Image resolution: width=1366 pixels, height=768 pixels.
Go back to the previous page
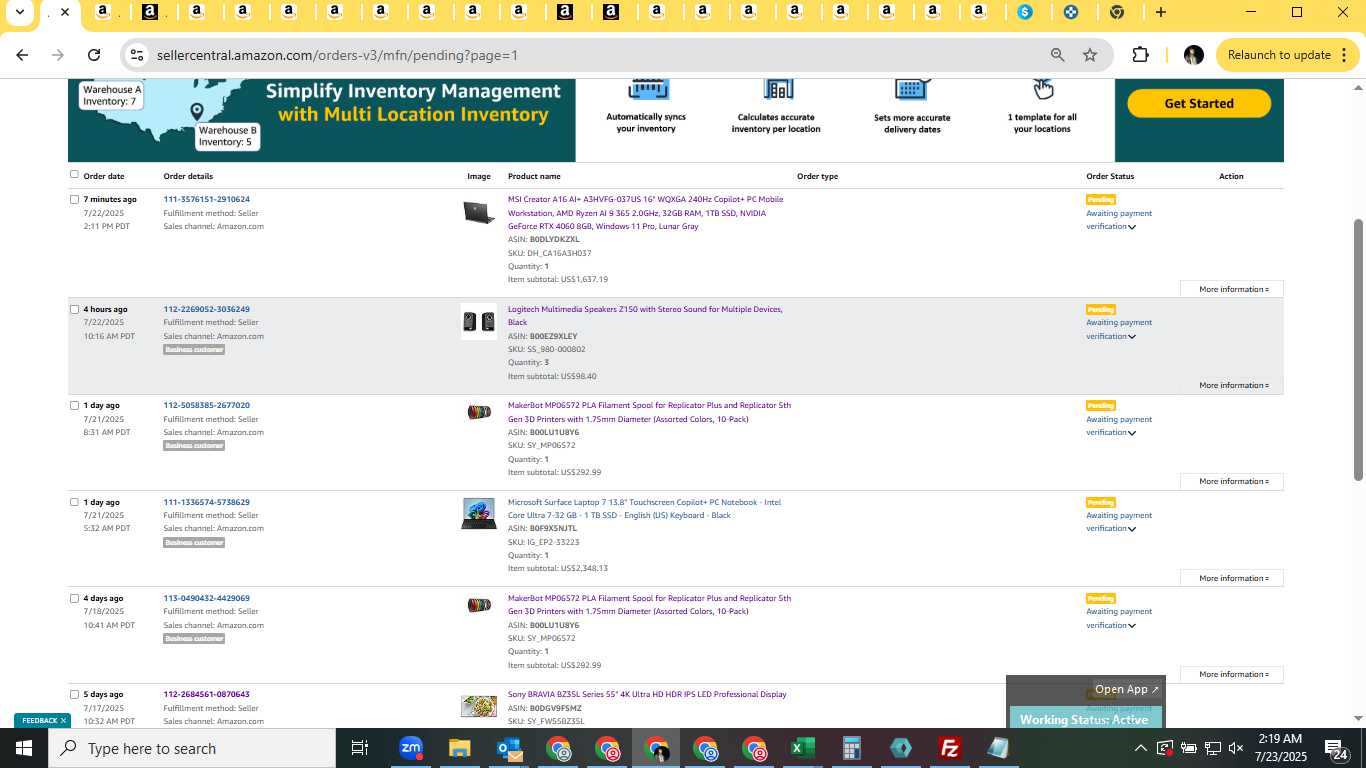point(22,55)
